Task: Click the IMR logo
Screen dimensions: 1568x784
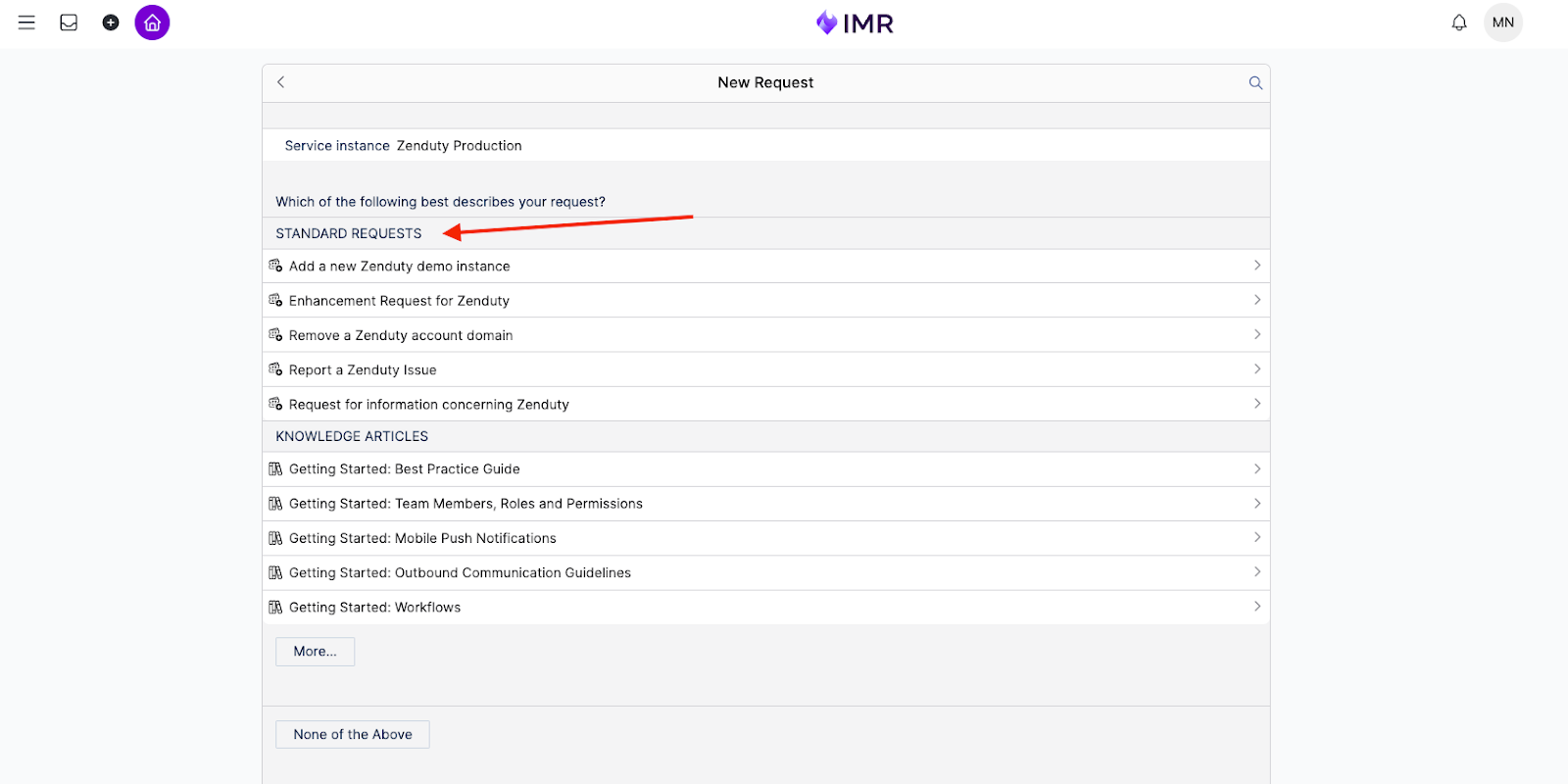Action: click(855, 23)
